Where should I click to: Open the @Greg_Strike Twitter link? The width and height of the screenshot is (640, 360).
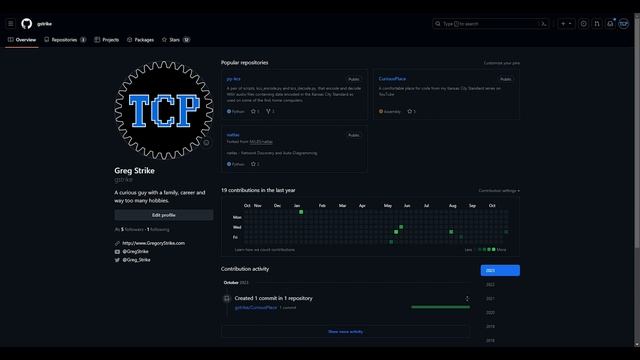[136, 260]
